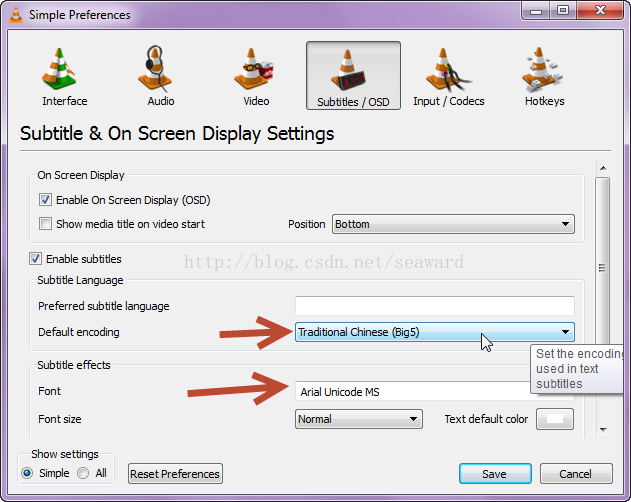Screen dimensions: 631x502
Task: Open the Interface preferences cone icon
Action: tap(59, 68)
